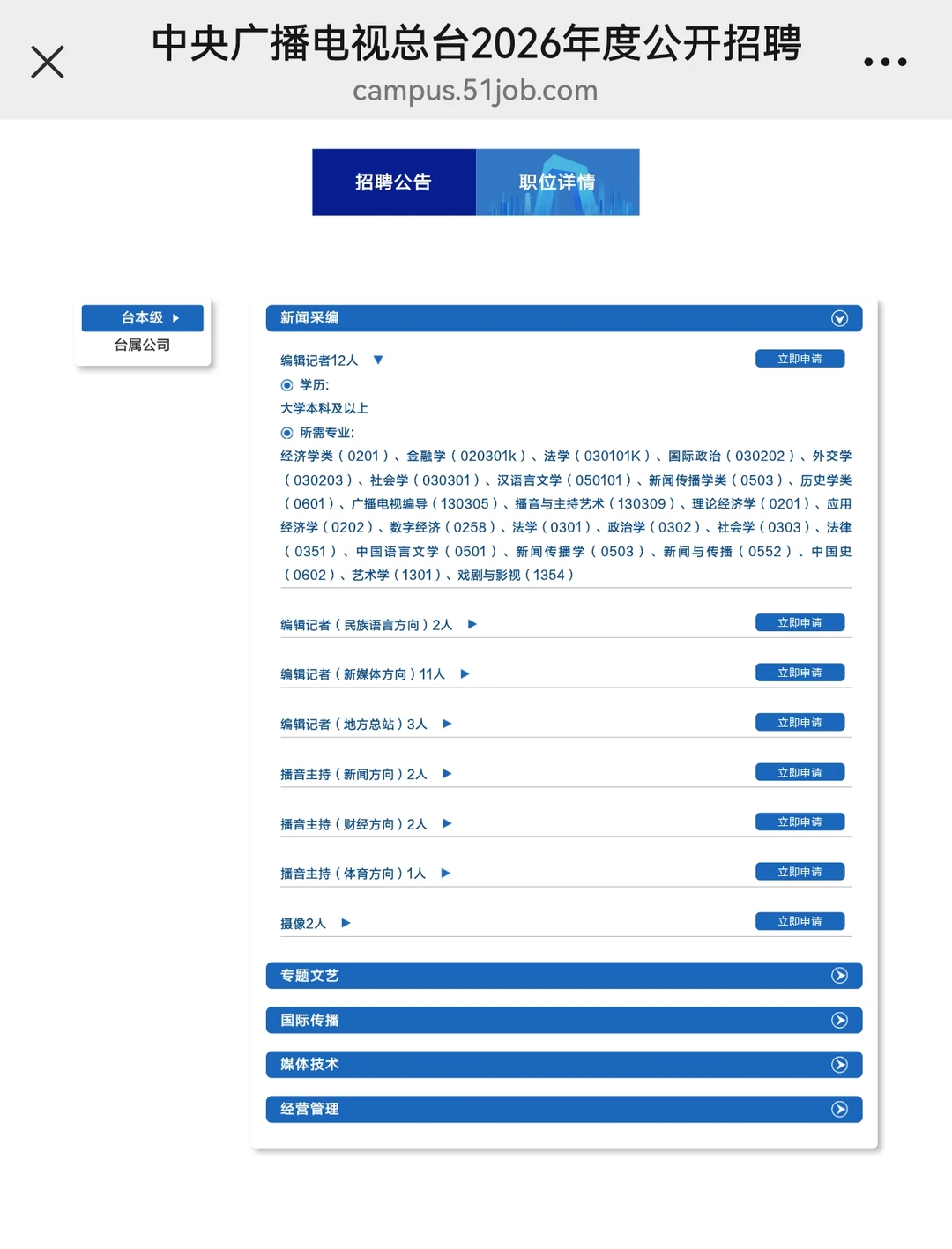
Task: Click the 编辑记者（地方总站）3人 title
Action: point(353,725)
